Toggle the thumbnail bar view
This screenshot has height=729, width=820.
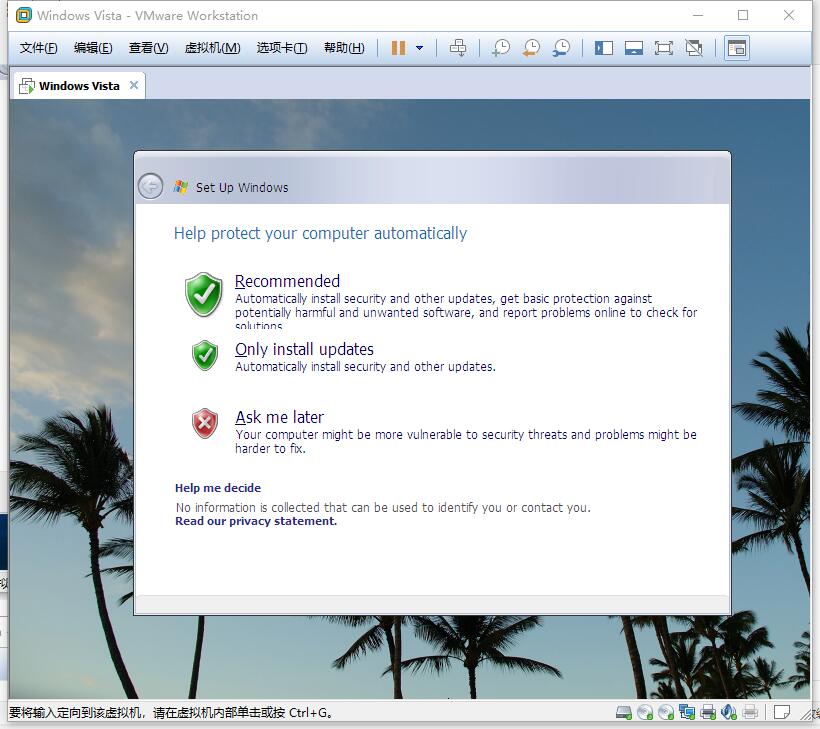[634, 48]
